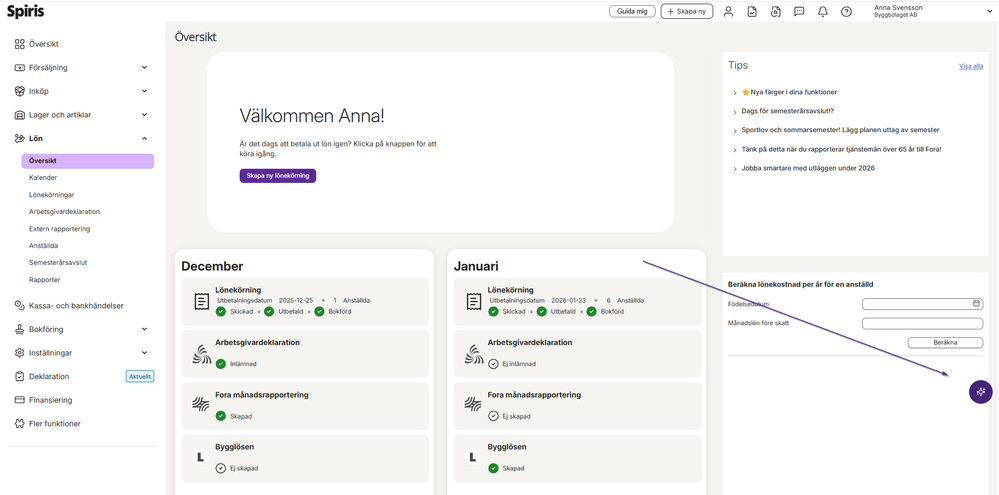Click the Fler funktioner puzzle icon
This screenshot has height=495, width=999.
pyautogui.click(x=20, y=424)
